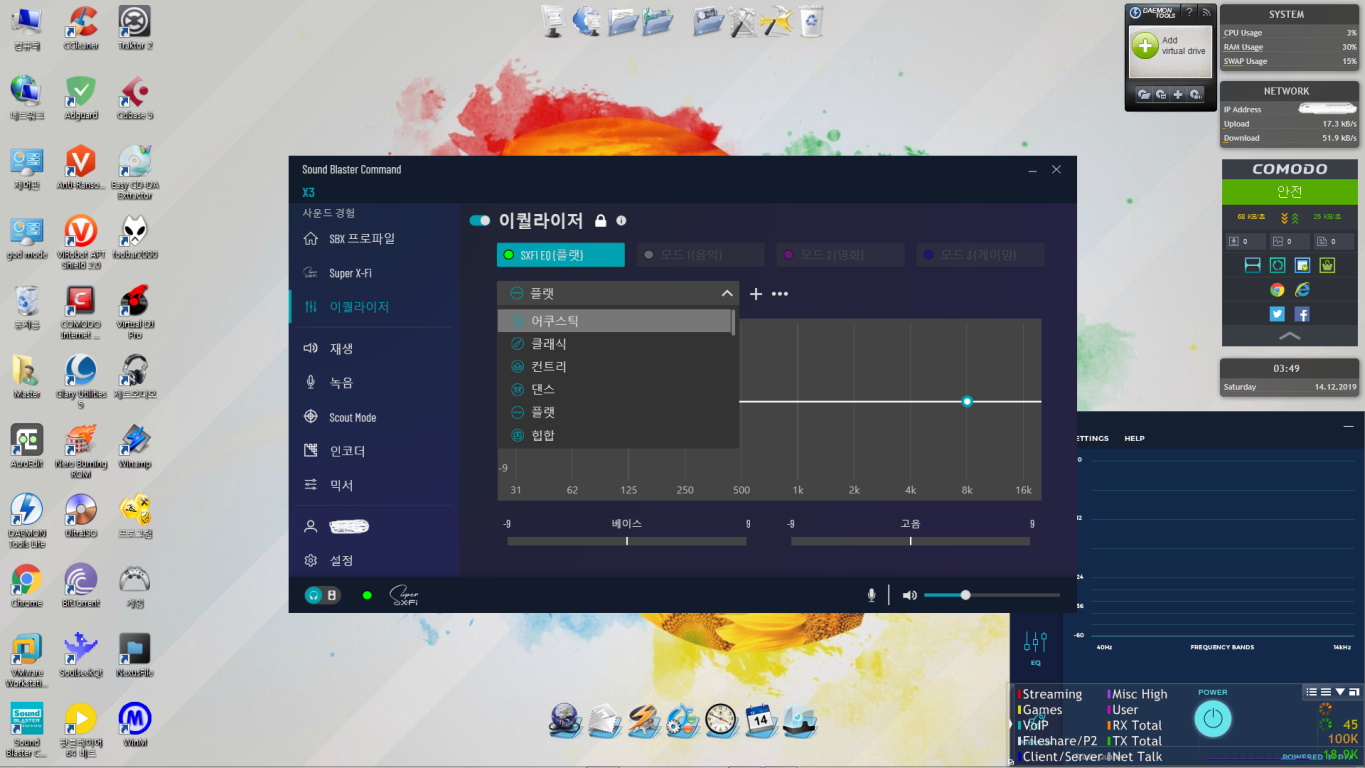1365x768 pixels.
Task: Open the Winamp desktop icon
Action: pos(135,446)
